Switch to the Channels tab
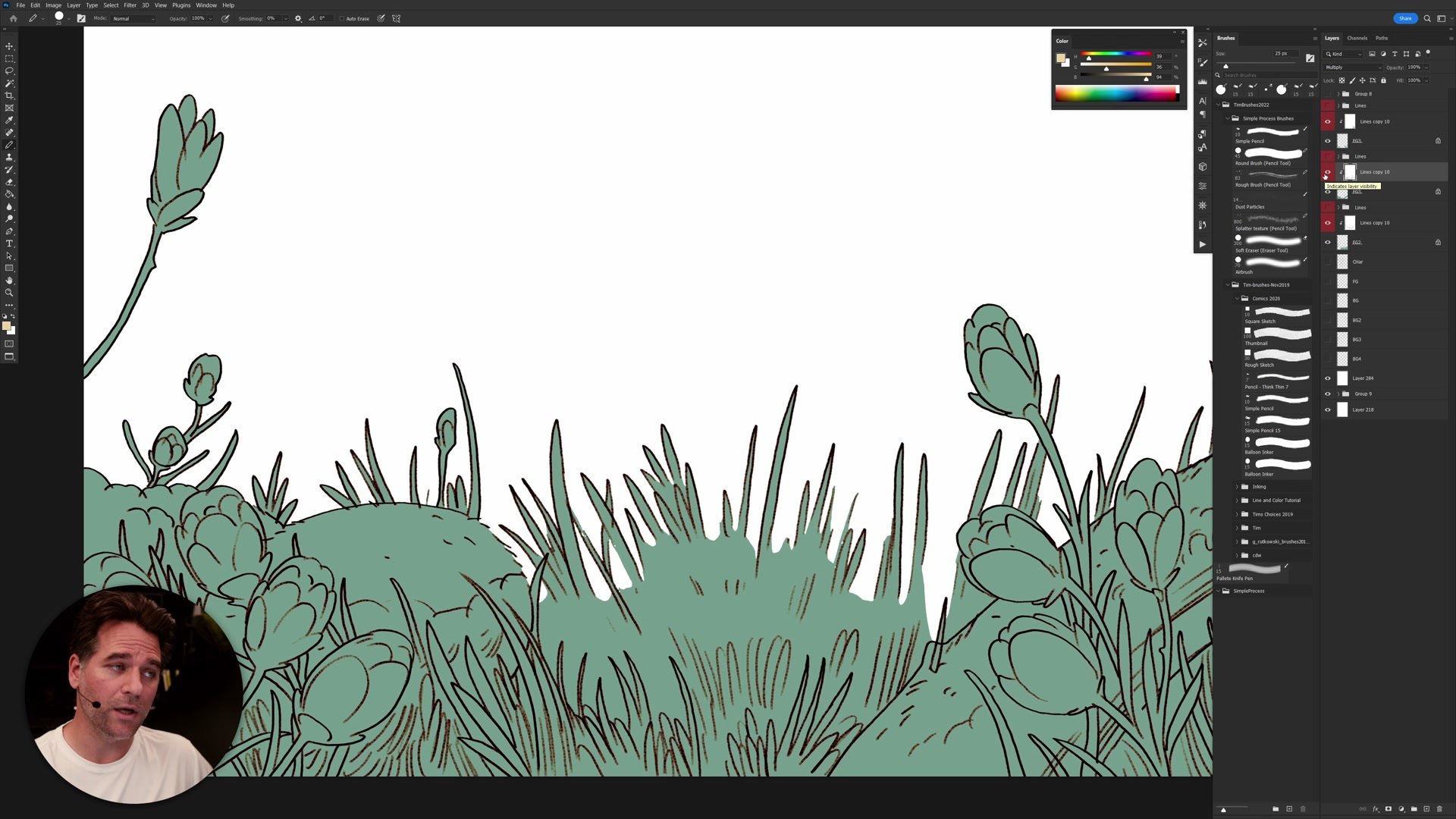The width and height of the screenshot is (1456, 819). (1357, 38)
